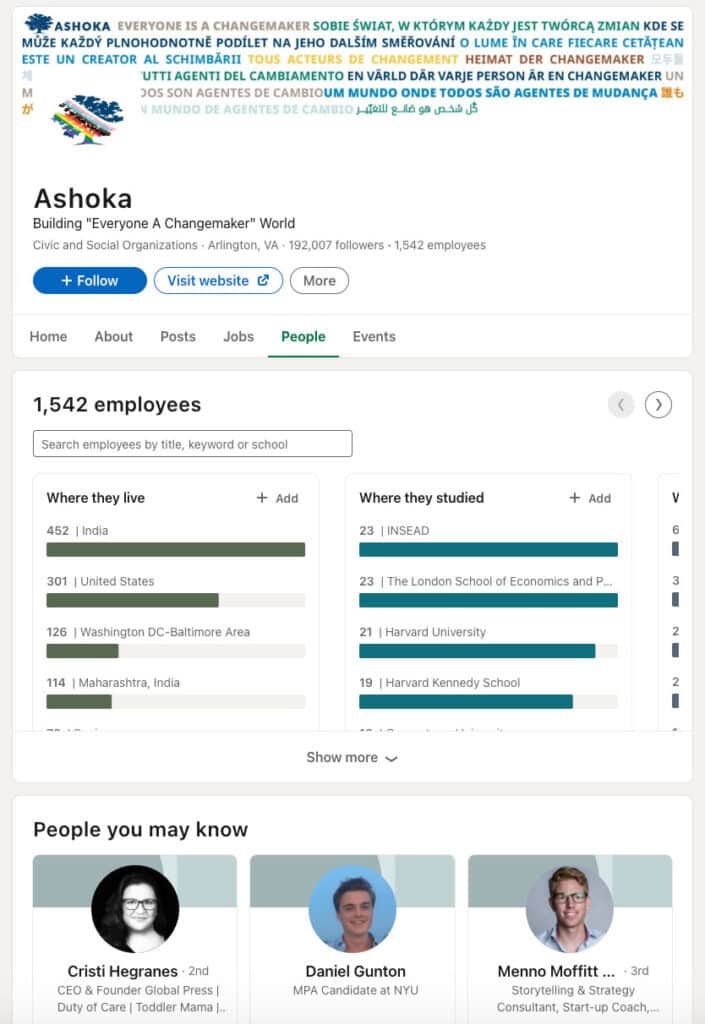This screenshot has width=705, height=1024.
Task: Filter by Harvard University bar
Action: (x=488, y=650)
